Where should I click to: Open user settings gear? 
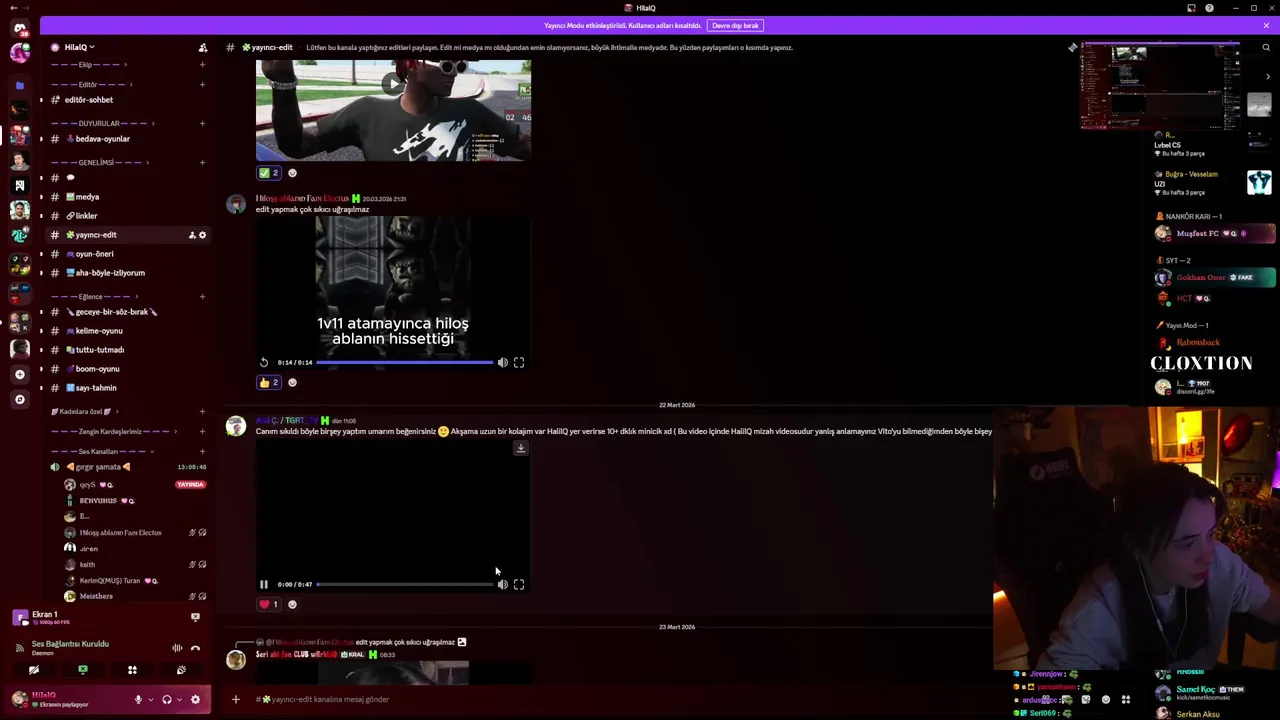(x=195, y=700)
